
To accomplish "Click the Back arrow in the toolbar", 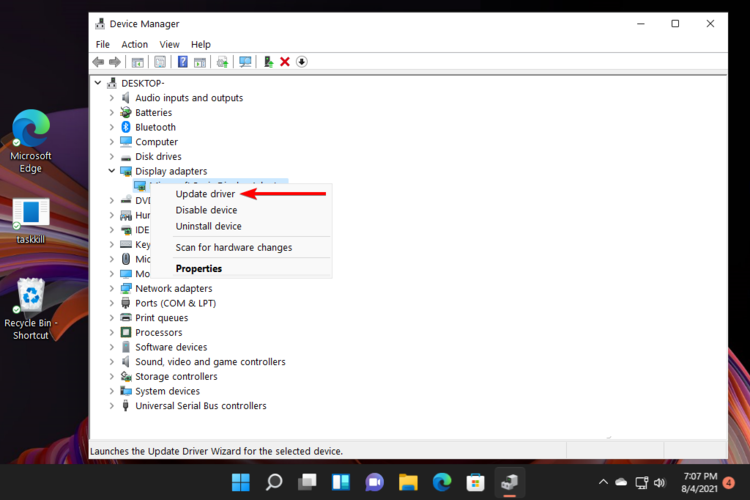I will click(98, 62).
